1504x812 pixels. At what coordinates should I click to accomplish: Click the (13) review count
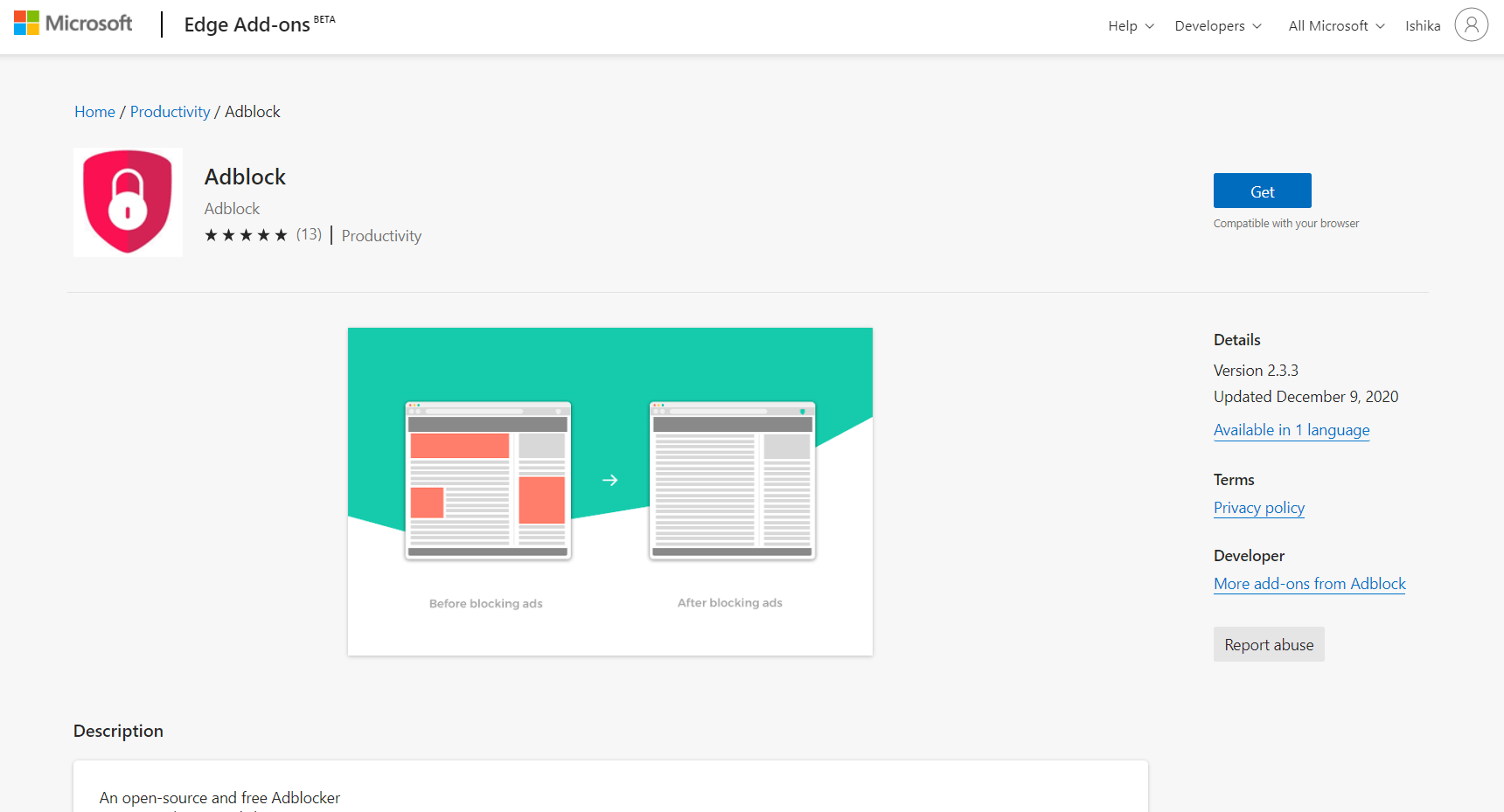(309, 234)
